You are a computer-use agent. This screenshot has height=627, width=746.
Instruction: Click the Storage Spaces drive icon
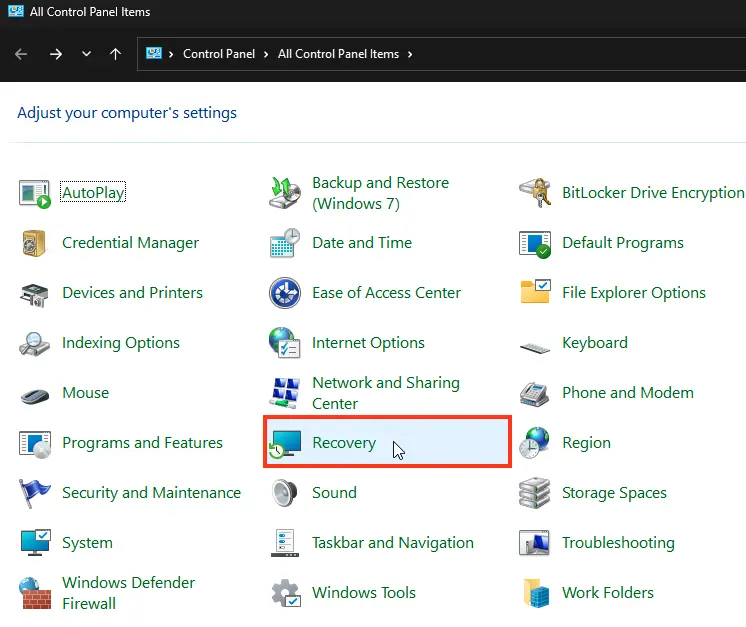tap(535, 493)
